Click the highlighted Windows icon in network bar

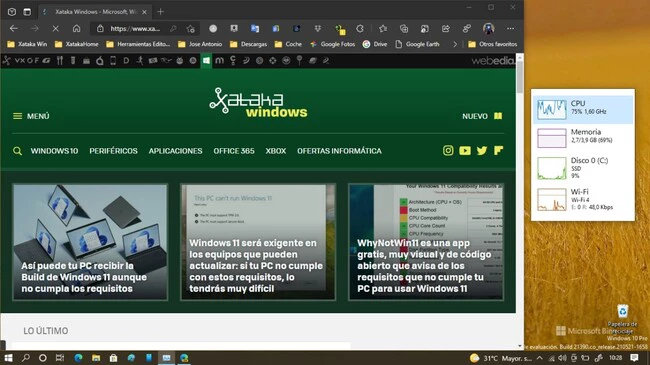206,61
